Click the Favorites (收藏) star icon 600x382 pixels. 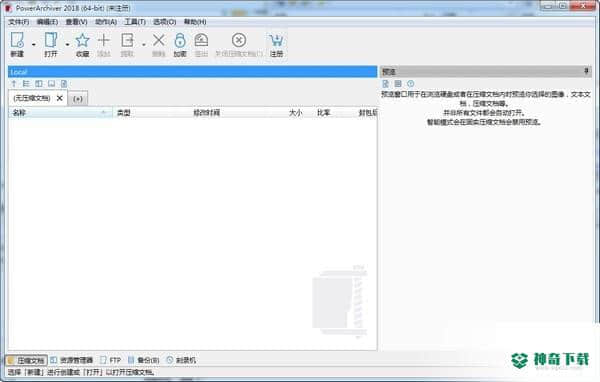tap(82, 40)
